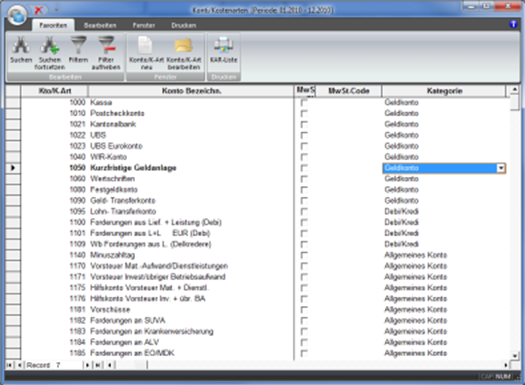Print the KAR-Liste via printer icon
The height and width of the screenshot is (385, 525).
(223, 45)
